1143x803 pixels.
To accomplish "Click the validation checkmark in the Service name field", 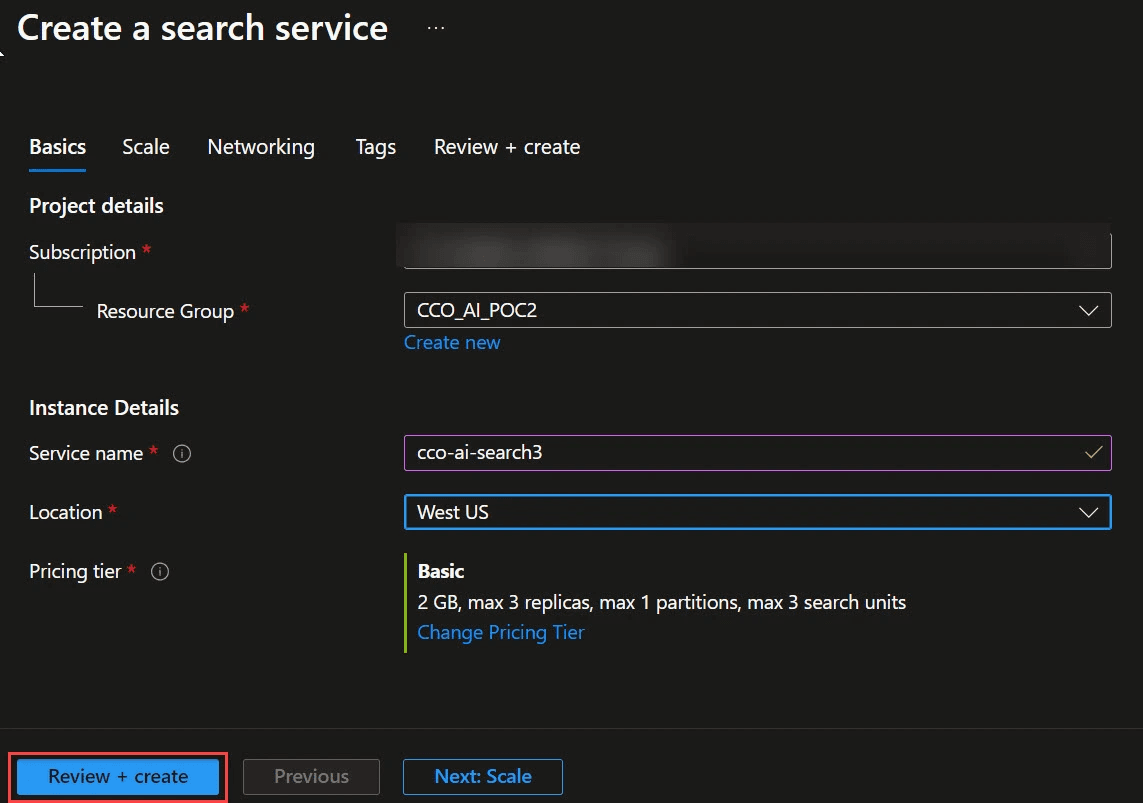I will point(1094,452).
